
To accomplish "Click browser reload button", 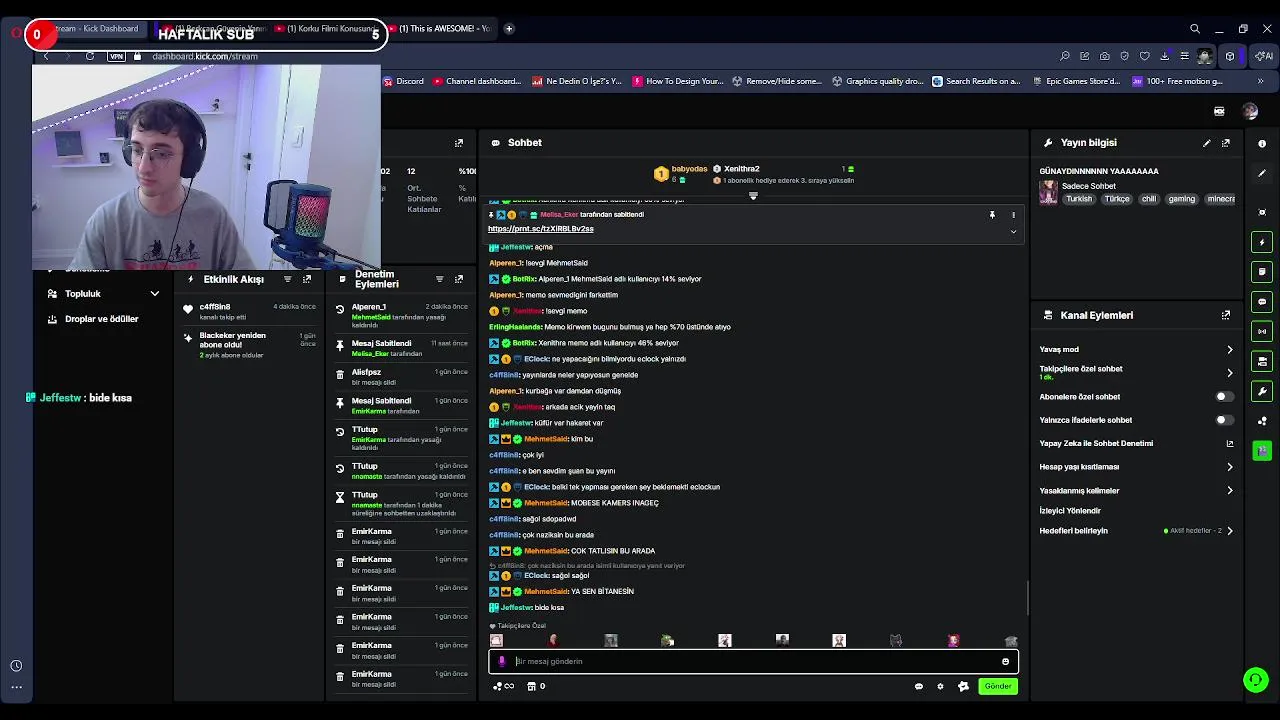I will coord(90,56).
